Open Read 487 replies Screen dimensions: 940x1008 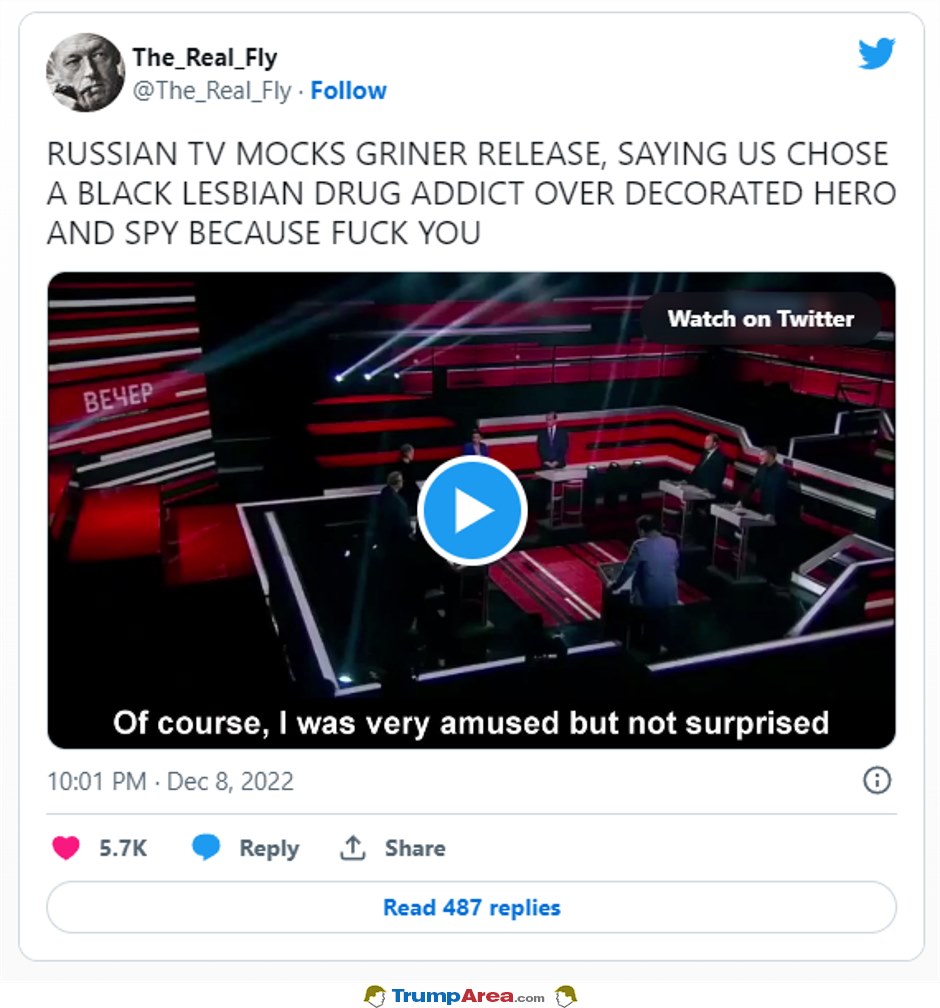(x=471, y=908)
